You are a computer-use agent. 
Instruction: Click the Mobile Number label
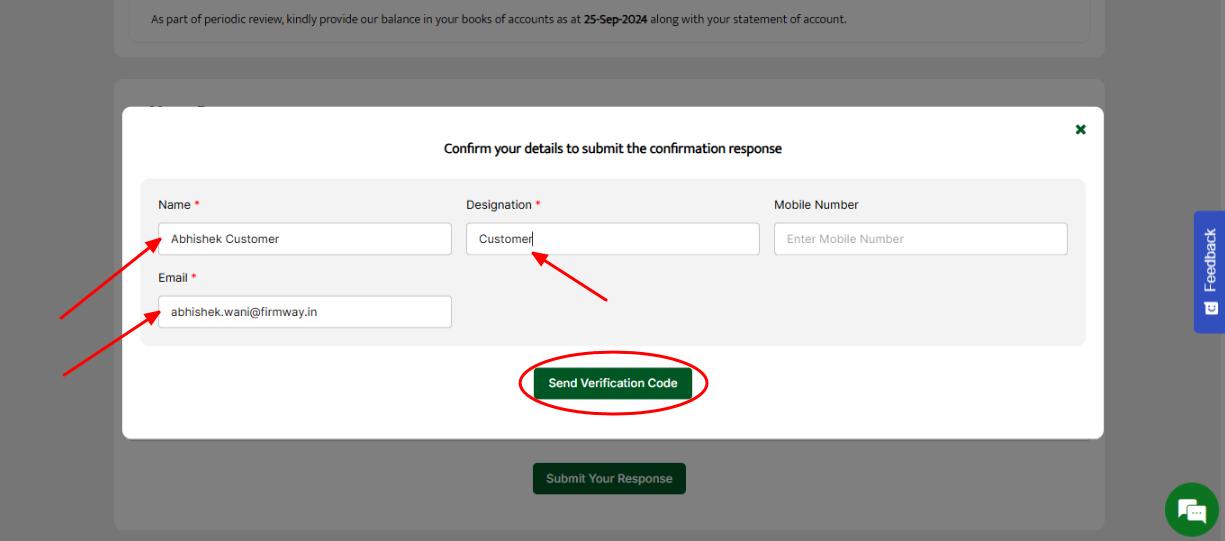816,205
